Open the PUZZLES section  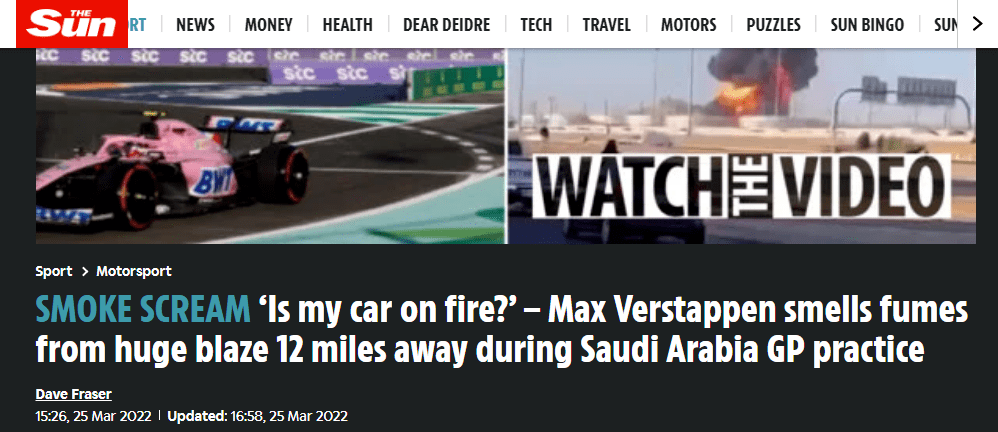[x=773, y=25]
